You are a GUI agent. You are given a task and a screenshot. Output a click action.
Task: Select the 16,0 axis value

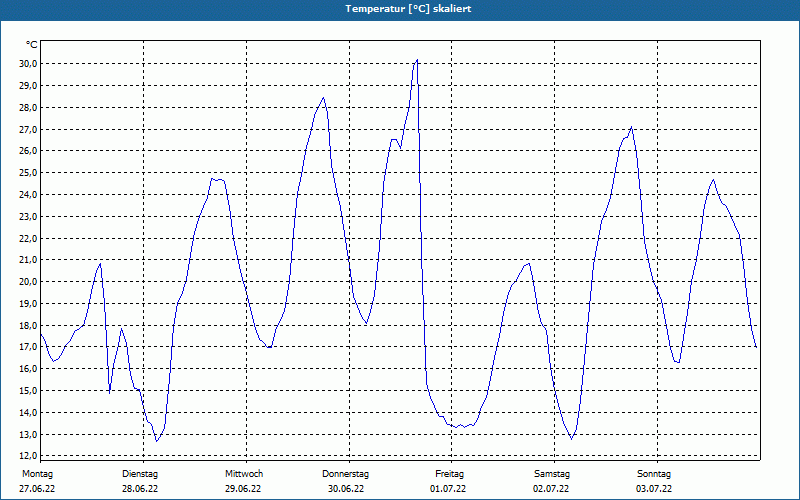[x=27, y=369]
